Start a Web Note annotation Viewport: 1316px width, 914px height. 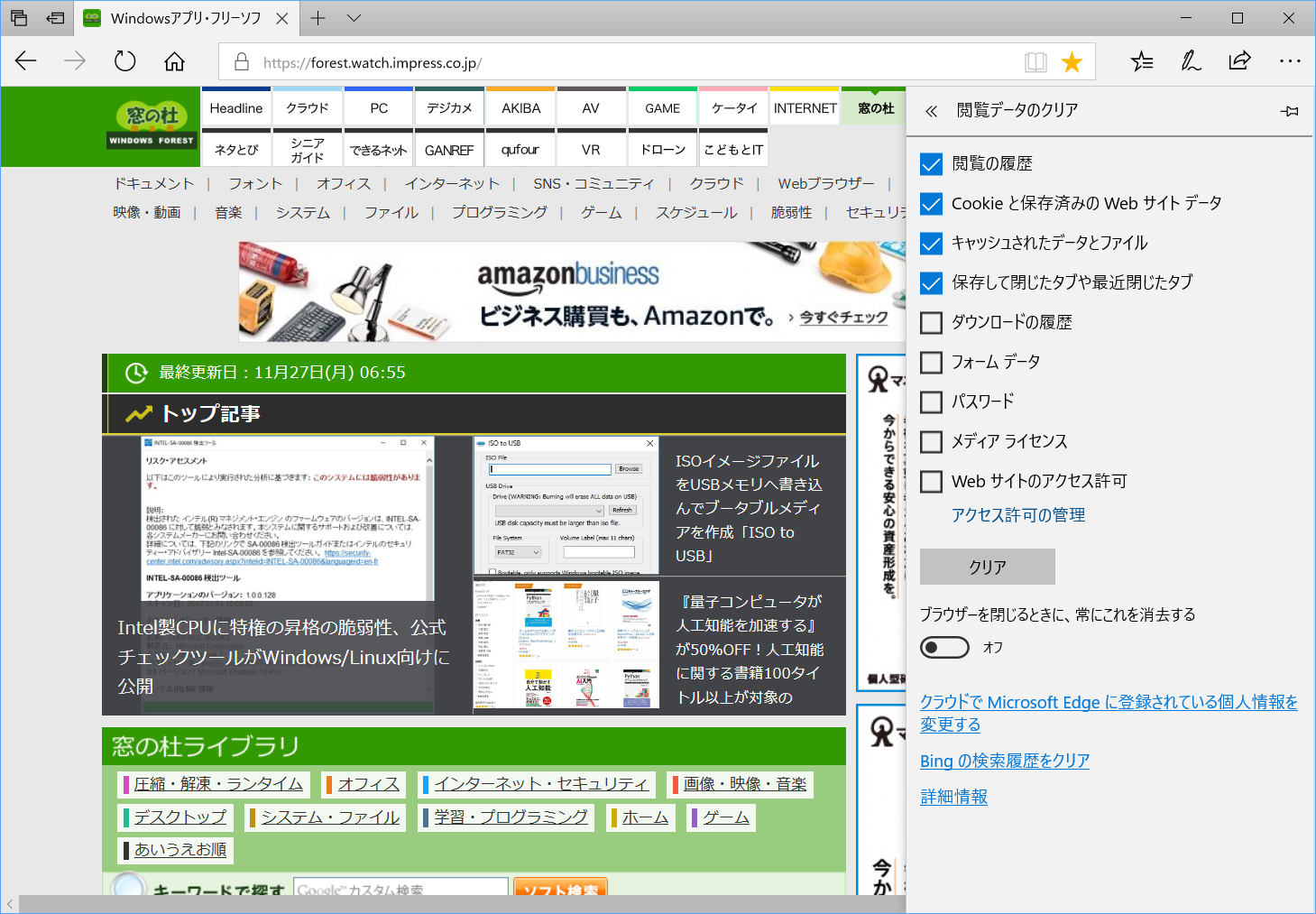pyautogui.click(x=1191, y=61)
